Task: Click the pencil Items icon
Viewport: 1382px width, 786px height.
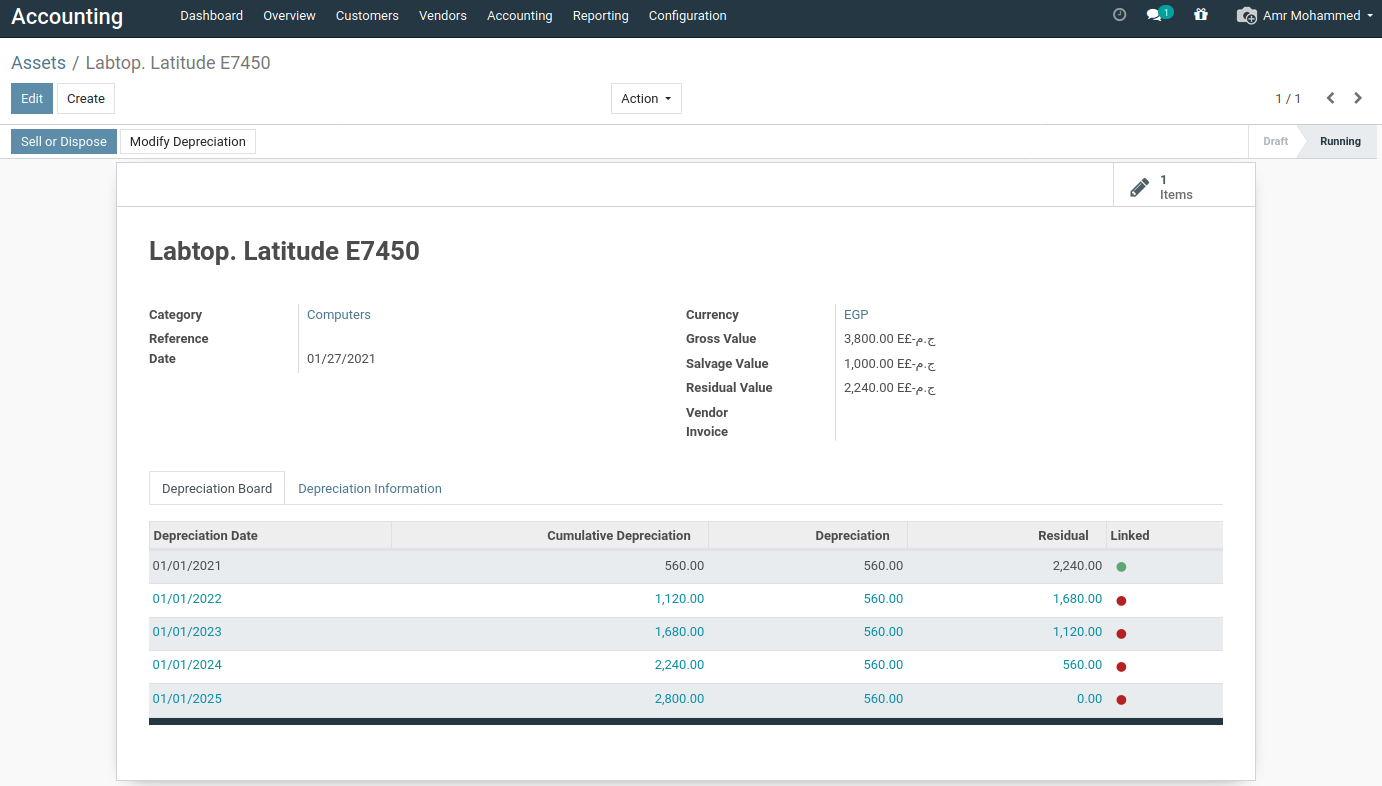Action: coord(1139,187)
